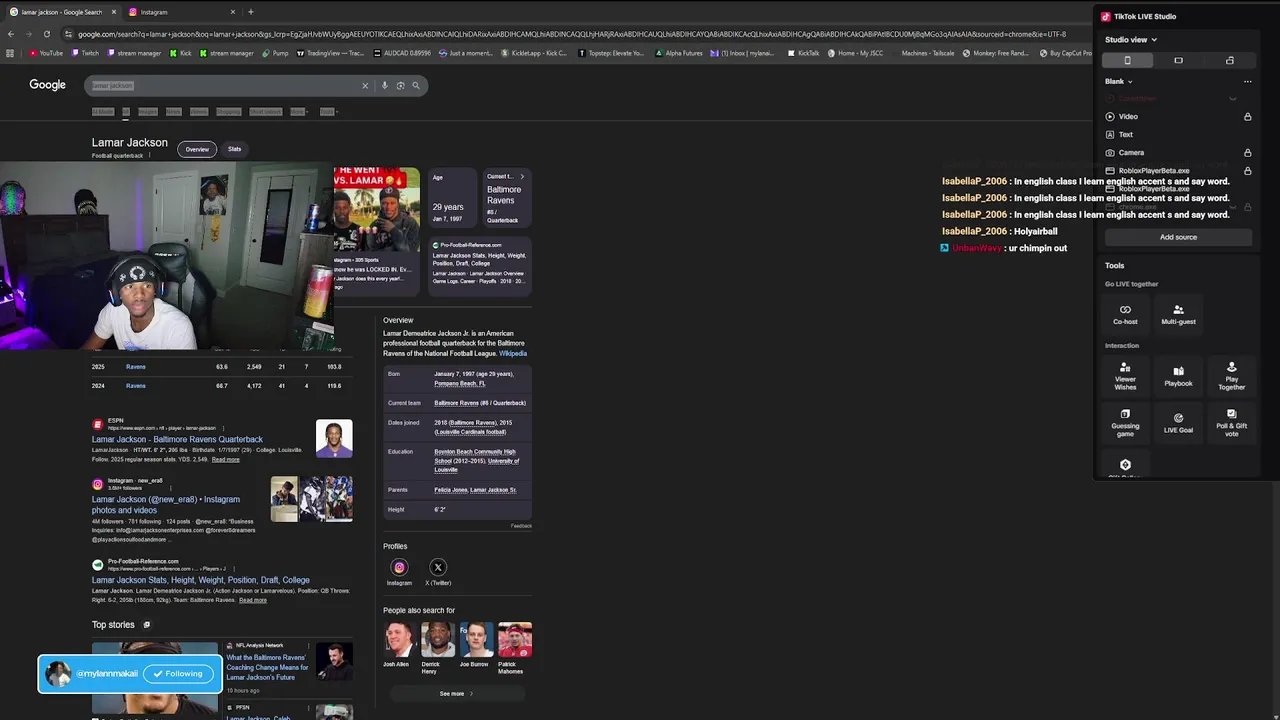
Task: Switch to the Instagram browser tab
Action: tap(180, 12)
